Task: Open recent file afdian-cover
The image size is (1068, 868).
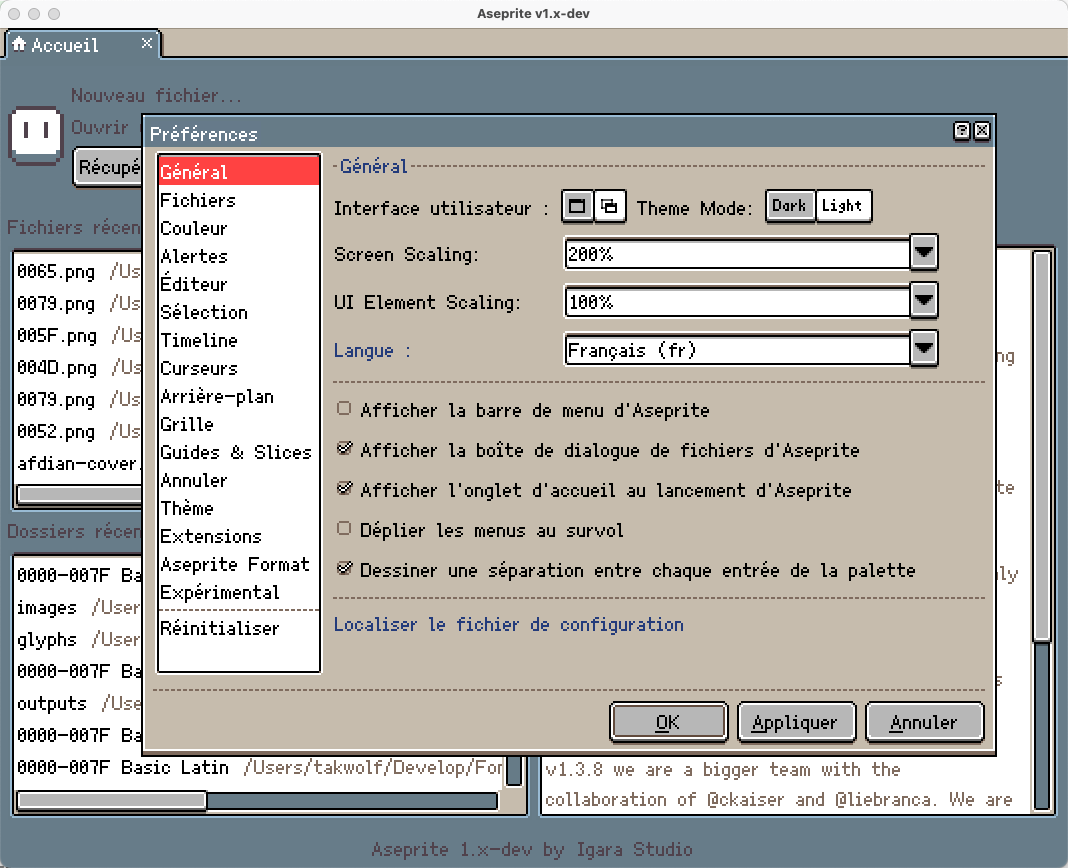Action: click(x=78, y=463)
